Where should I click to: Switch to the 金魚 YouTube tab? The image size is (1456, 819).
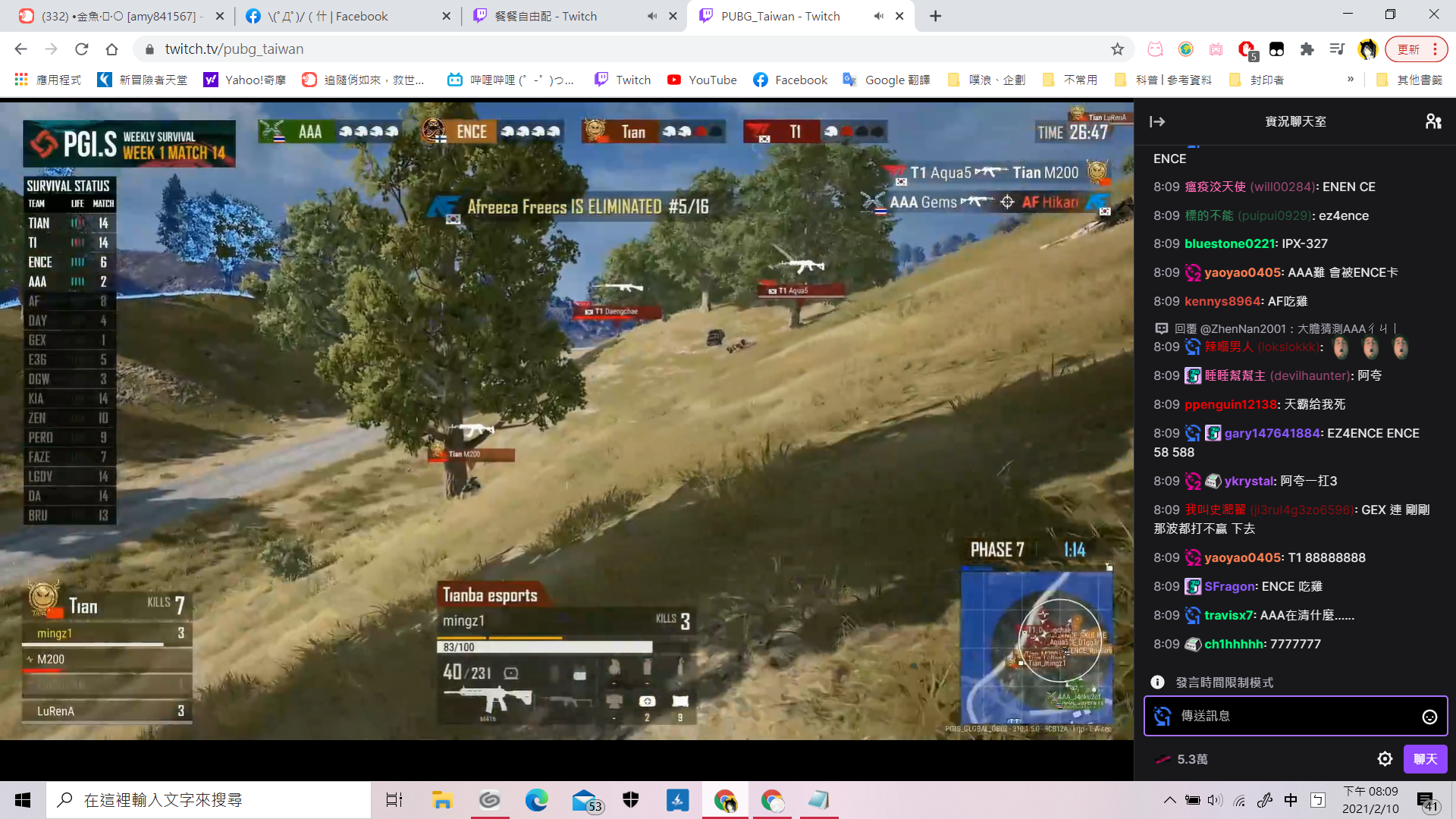click(x=120, y=16)
